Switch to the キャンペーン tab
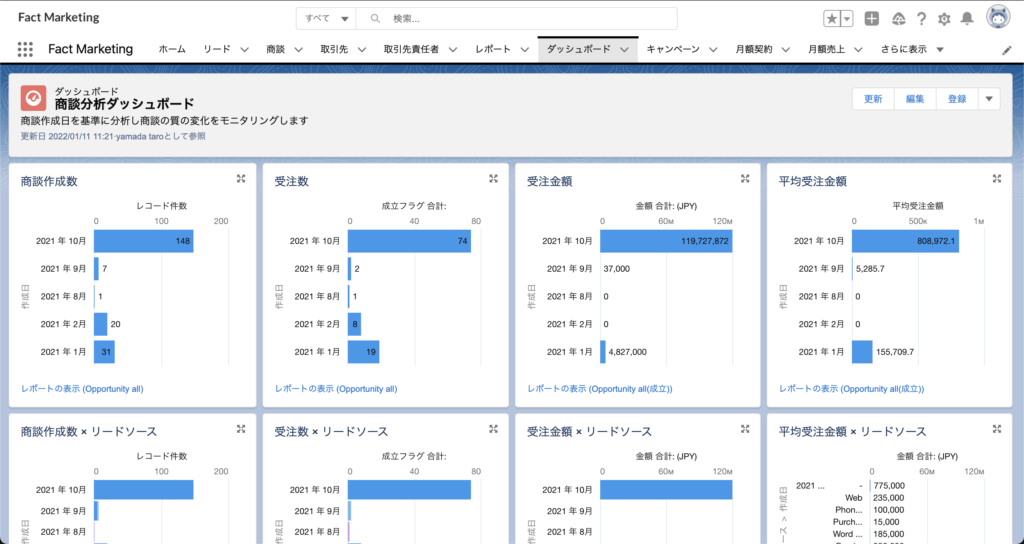This screenshot has height=544, width=1024. pos(673,49)
